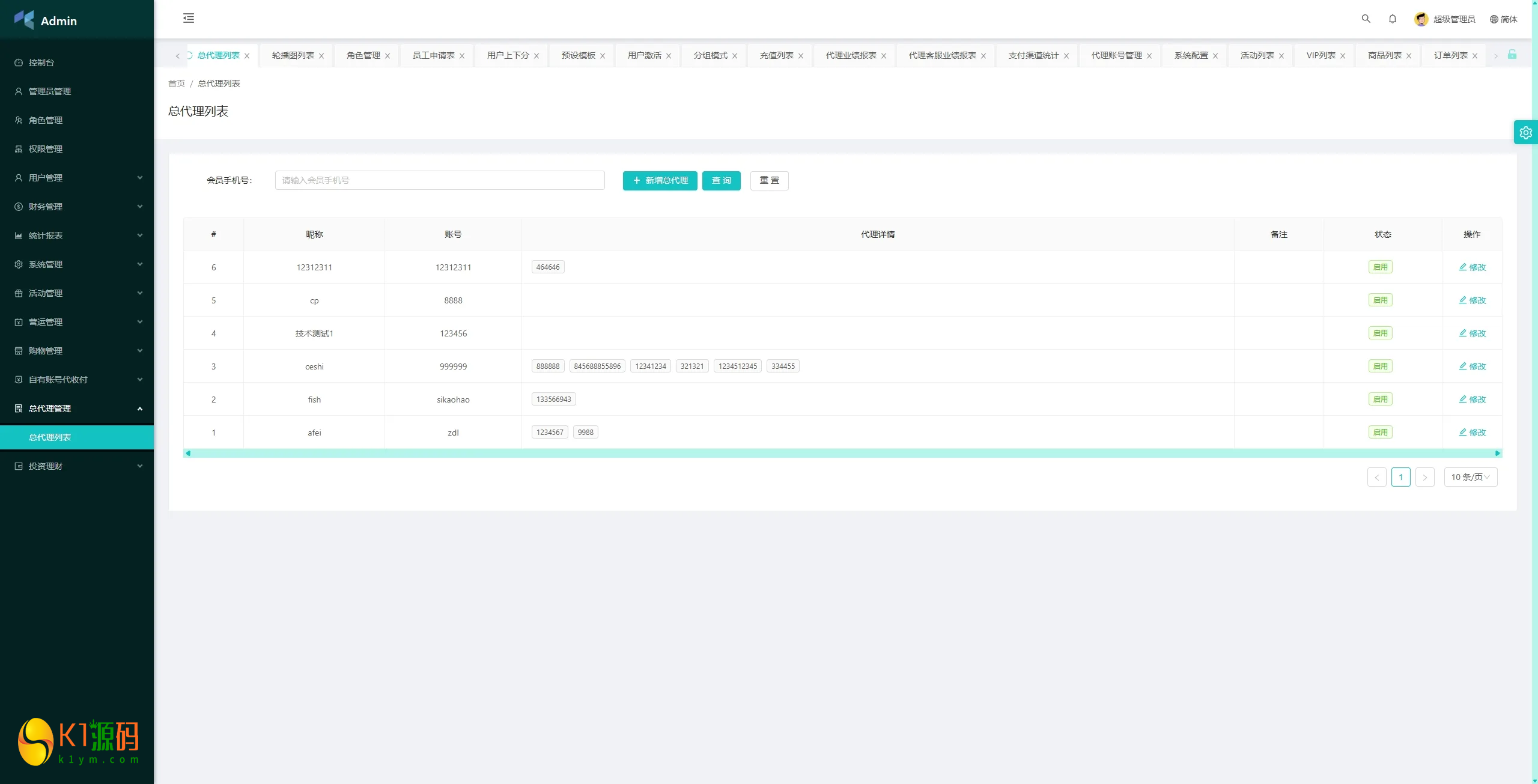The height and width of the screenshot is (784, 1538).
Task: Open the teal settings gear panel
Action: point(1525,133)
